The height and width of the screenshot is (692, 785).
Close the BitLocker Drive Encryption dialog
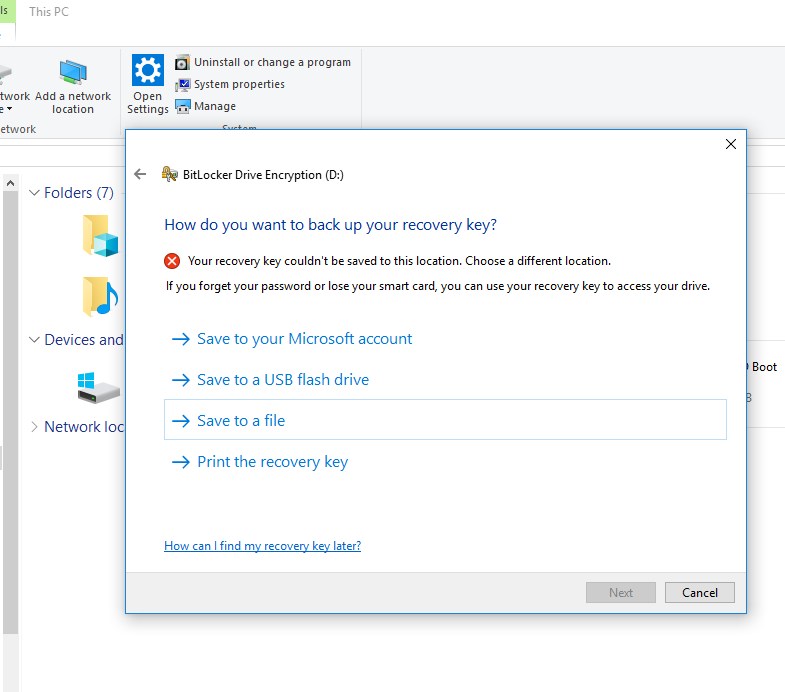coord(730,144)
